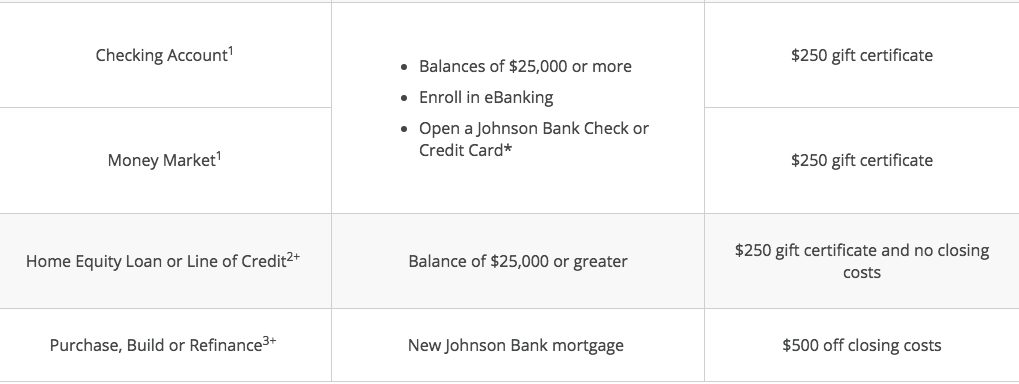Click Balance of $25,000 or greater text

coord(518,261)
